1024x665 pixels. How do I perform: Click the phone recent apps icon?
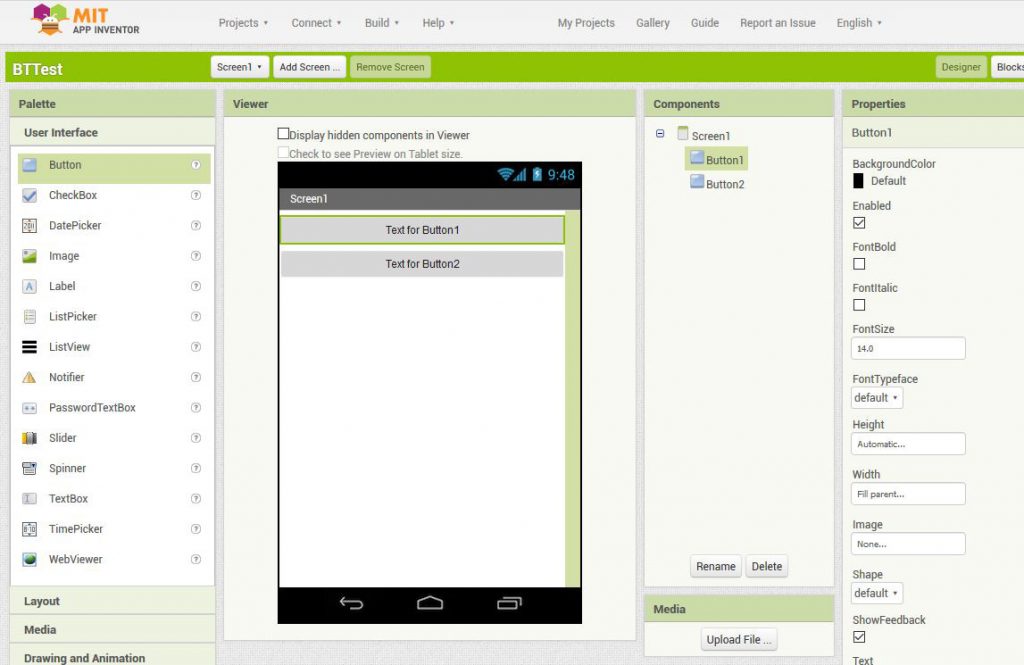[509, 603]
